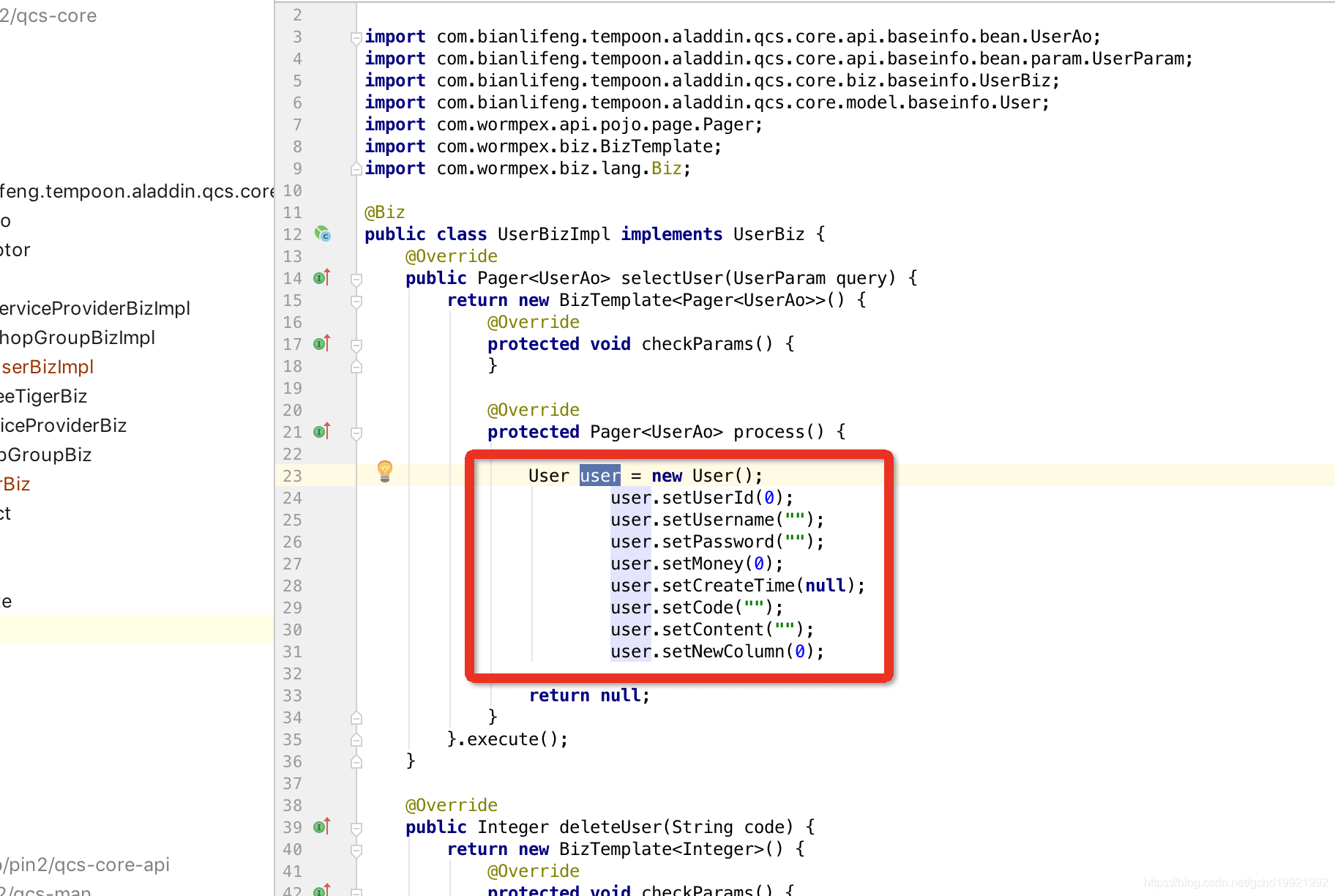Click 'setPassword' on line 26
The image size is (1335, 896).
[x=718, y=542]
